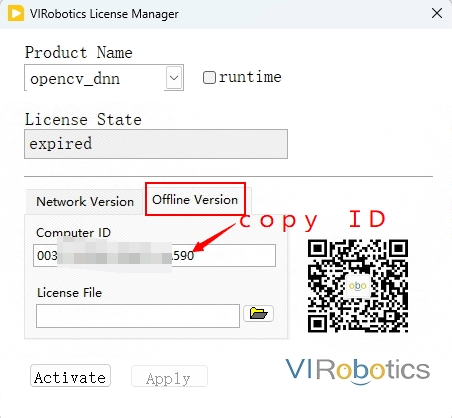Click the License State label
The image size is (452, 418).
pyautogui.click(x=83, y=119)
